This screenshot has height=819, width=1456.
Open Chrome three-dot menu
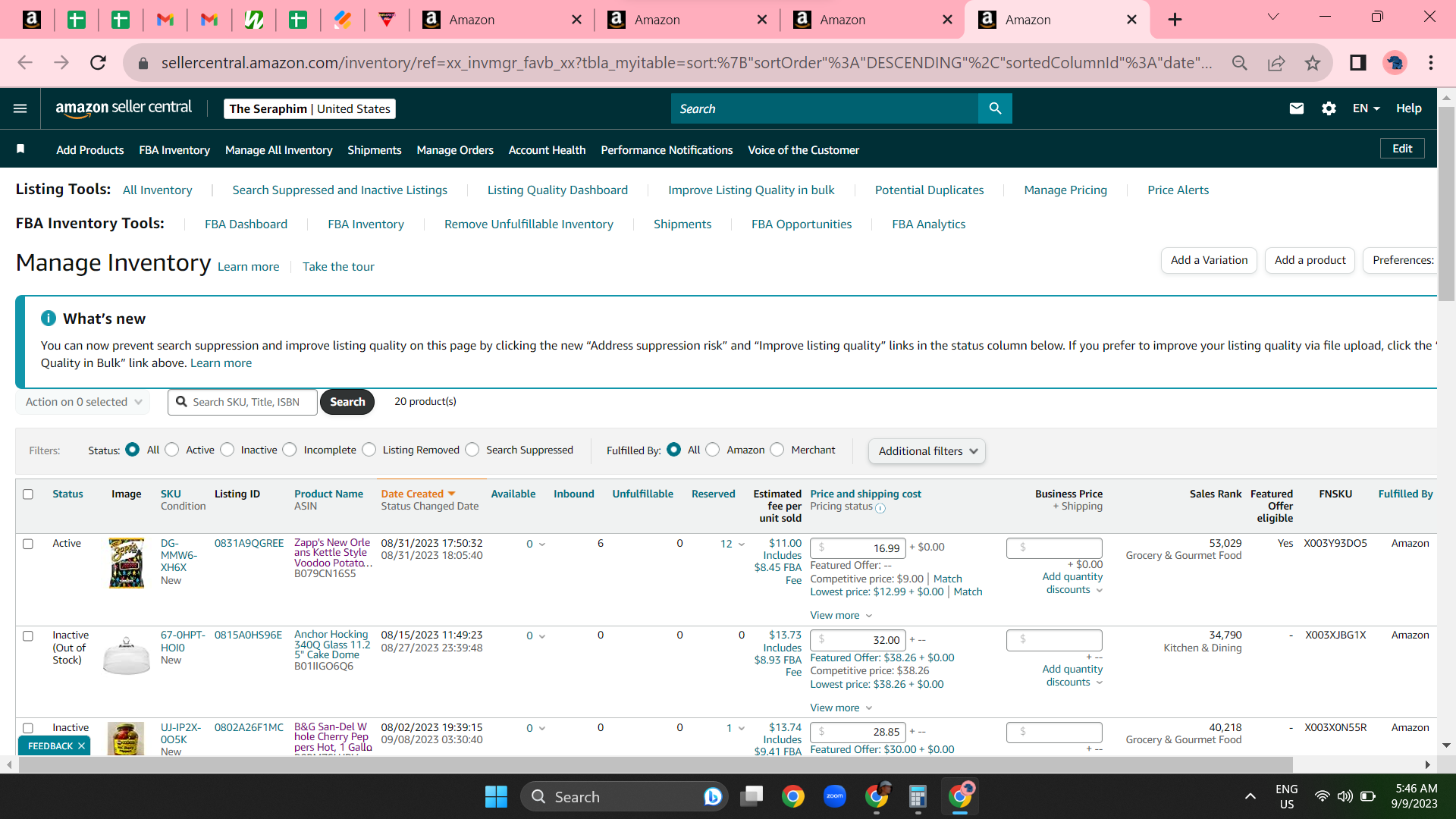coord(1431,63)
